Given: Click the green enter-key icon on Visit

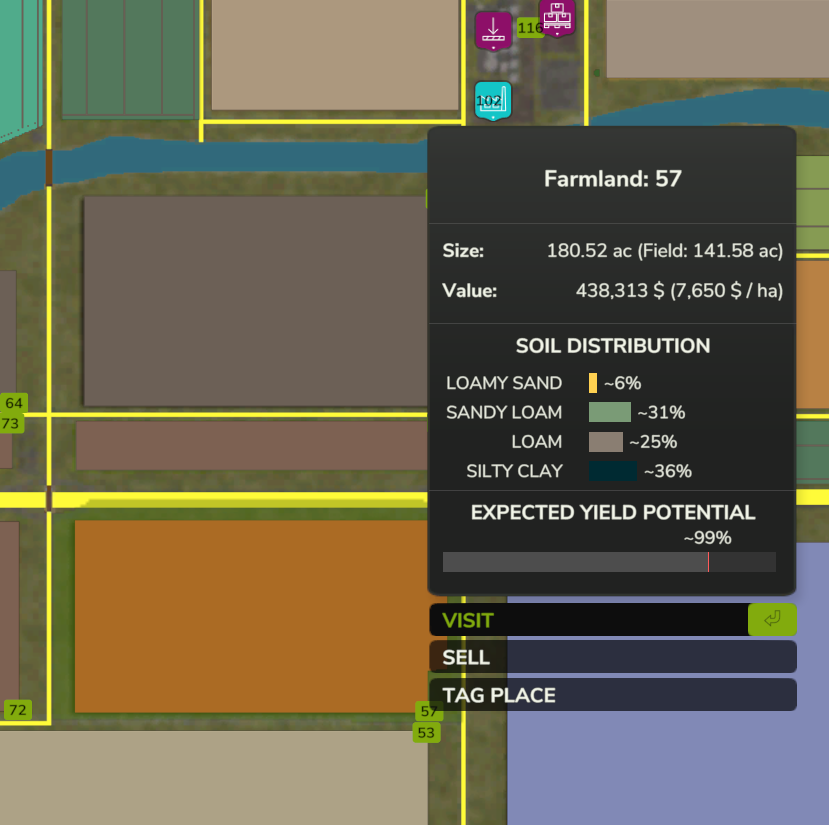Looking at the screenshot, I should tap(772, 619).
